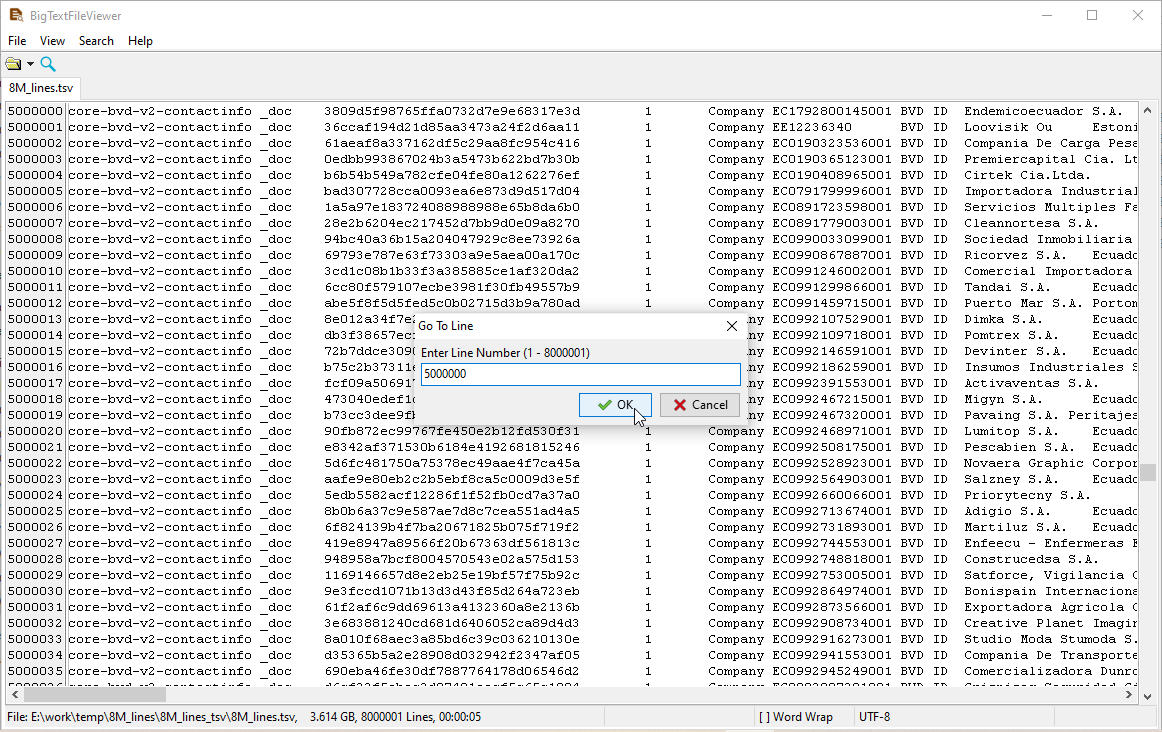Click company name Dimka S.A.
The image size is (1162, 732).
click(1003, 319)
